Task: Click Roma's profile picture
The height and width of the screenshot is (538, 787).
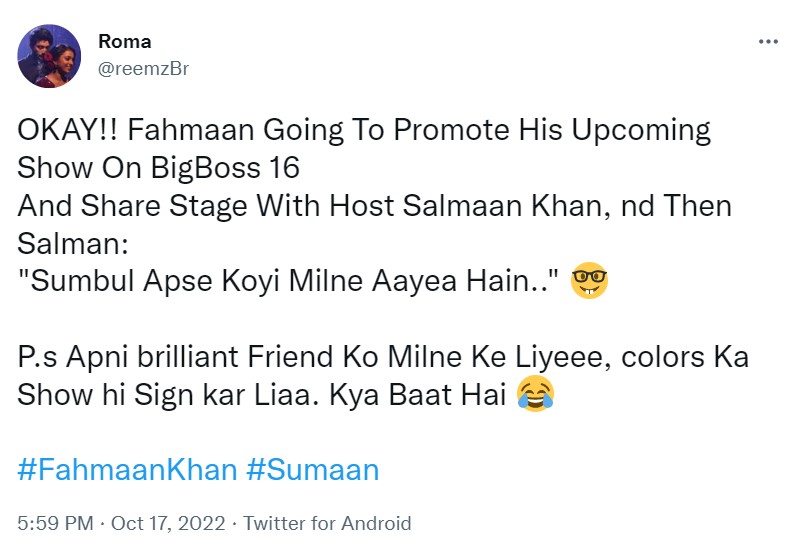Action: (50, 56)
